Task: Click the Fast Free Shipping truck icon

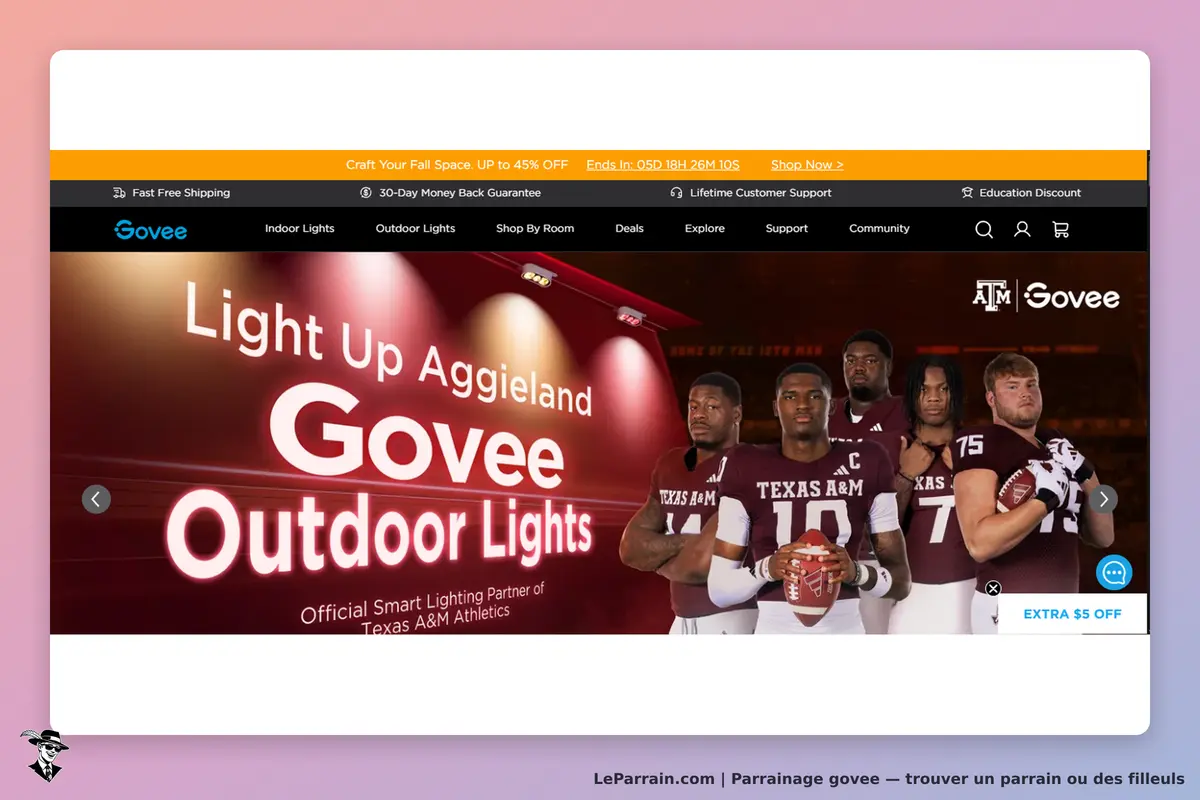Action: coord(120,193)
